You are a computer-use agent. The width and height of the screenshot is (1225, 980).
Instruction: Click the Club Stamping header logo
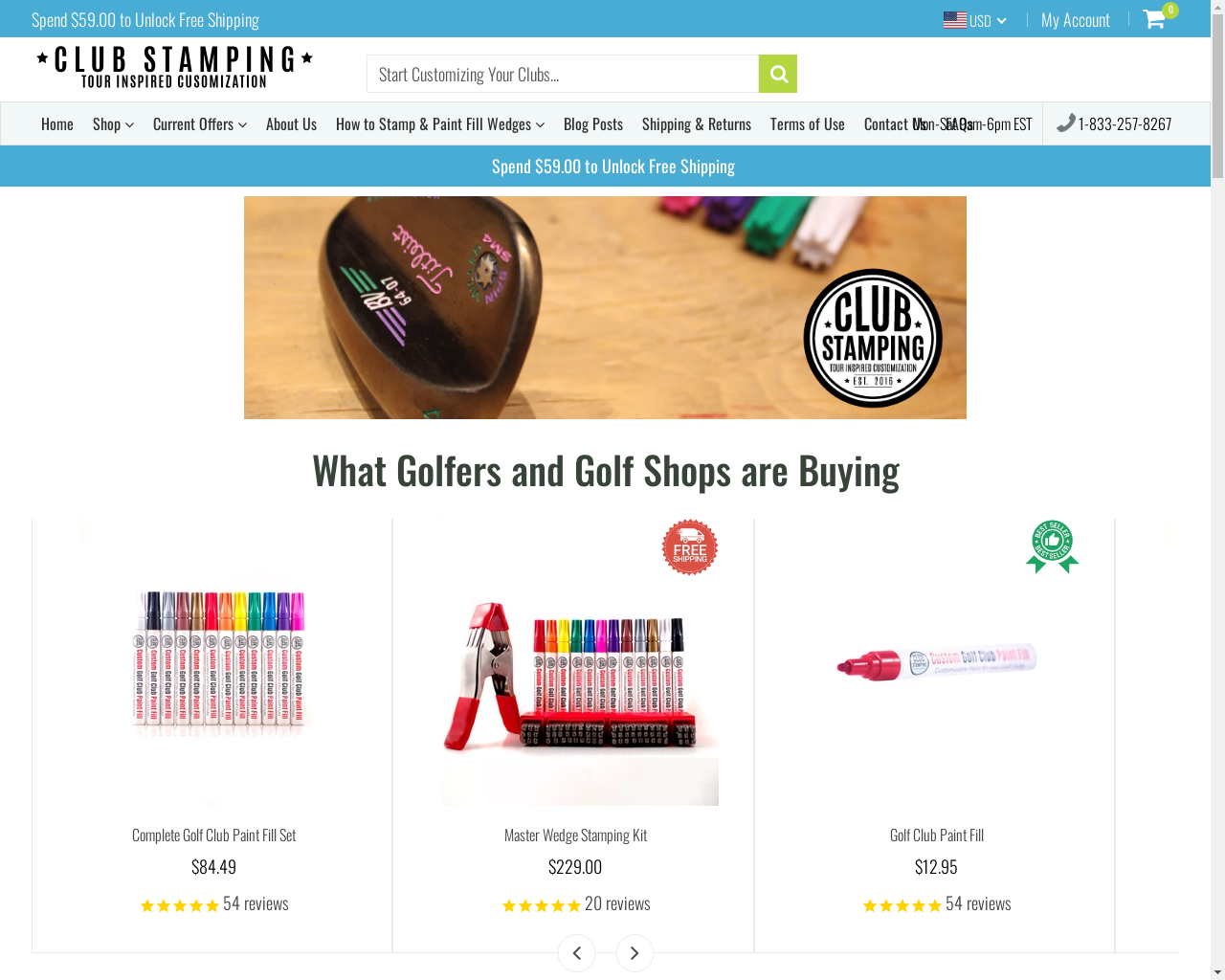pyautogui.click(x=174, y=68)
